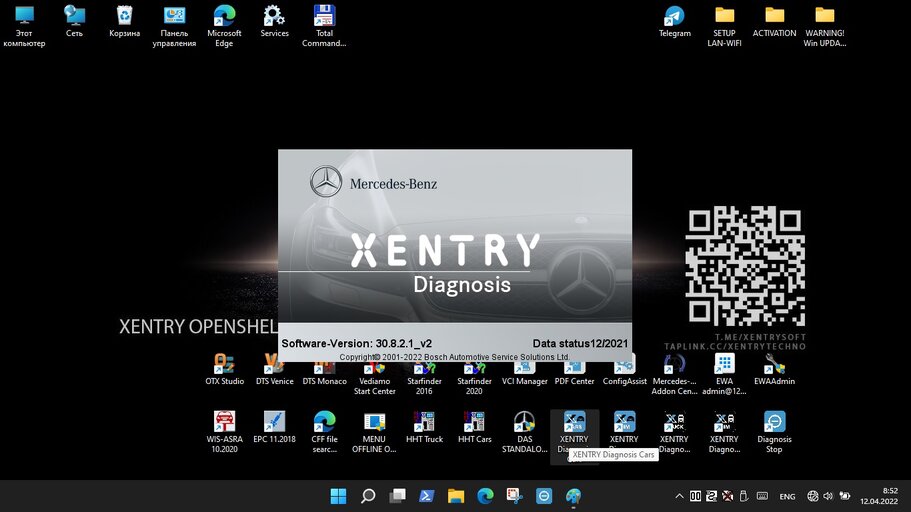
Task: Select the Microsoft Edge desktop shortcut
Action: point(224,26)
